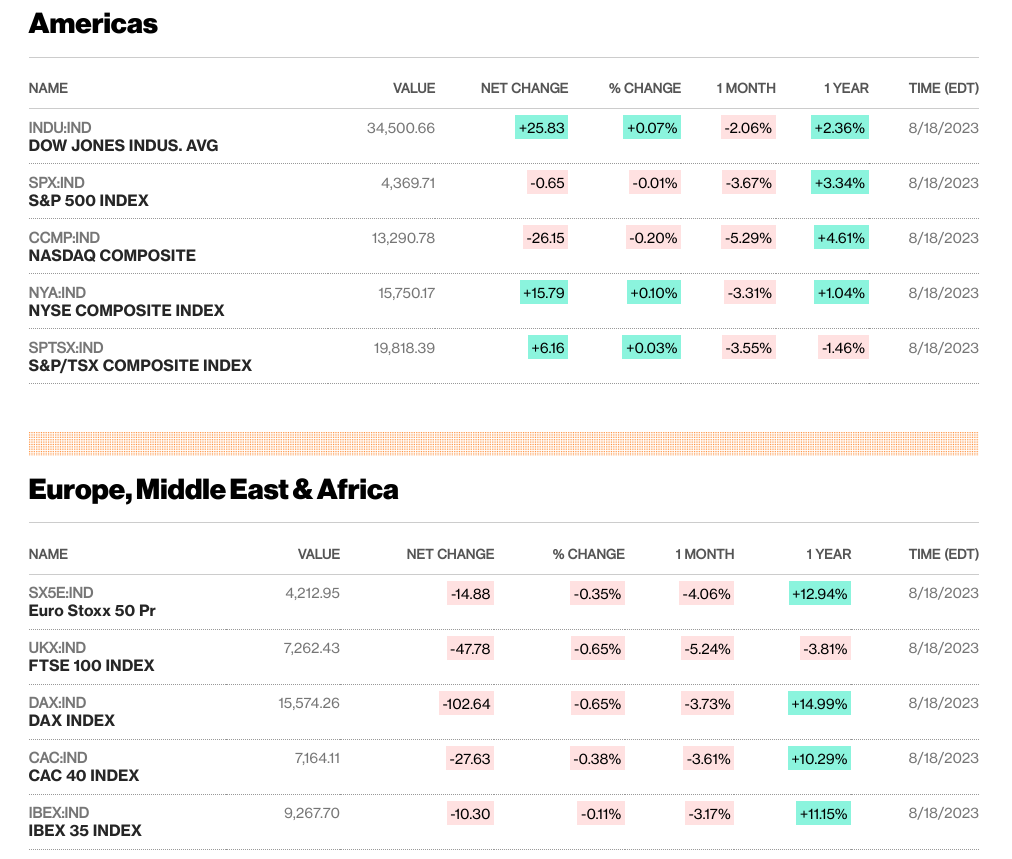This screenshot has width=1012, height=859.
Task: Open the S&P/TSX COMPOSITE INDEX link
Action: (x=140, y=365)
